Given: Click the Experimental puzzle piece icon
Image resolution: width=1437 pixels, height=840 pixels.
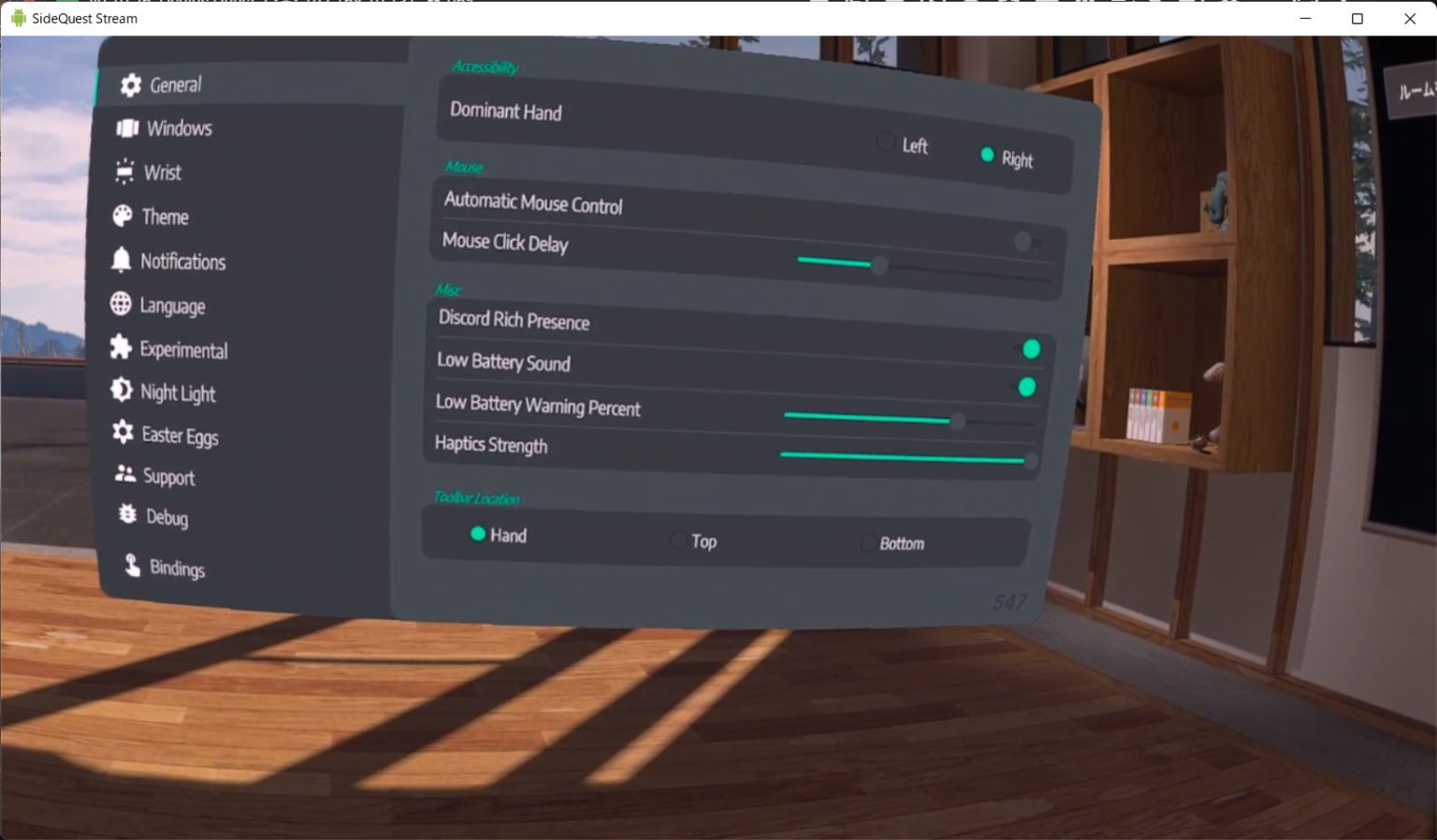Looking at the screenshot, I should point(122,349).
